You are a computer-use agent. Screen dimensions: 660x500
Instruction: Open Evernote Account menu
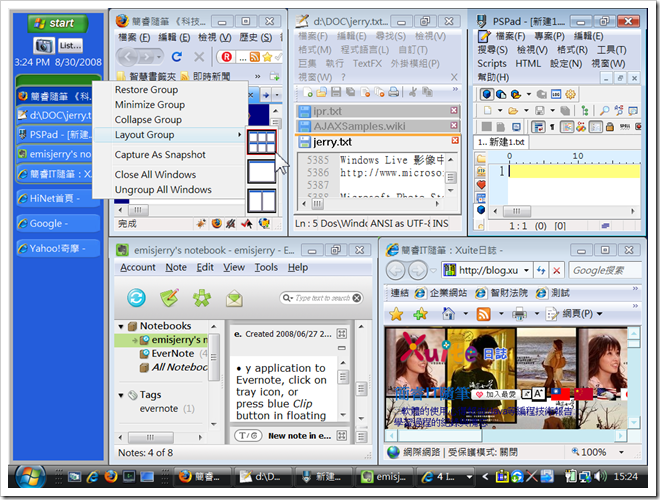pos(138,268)
